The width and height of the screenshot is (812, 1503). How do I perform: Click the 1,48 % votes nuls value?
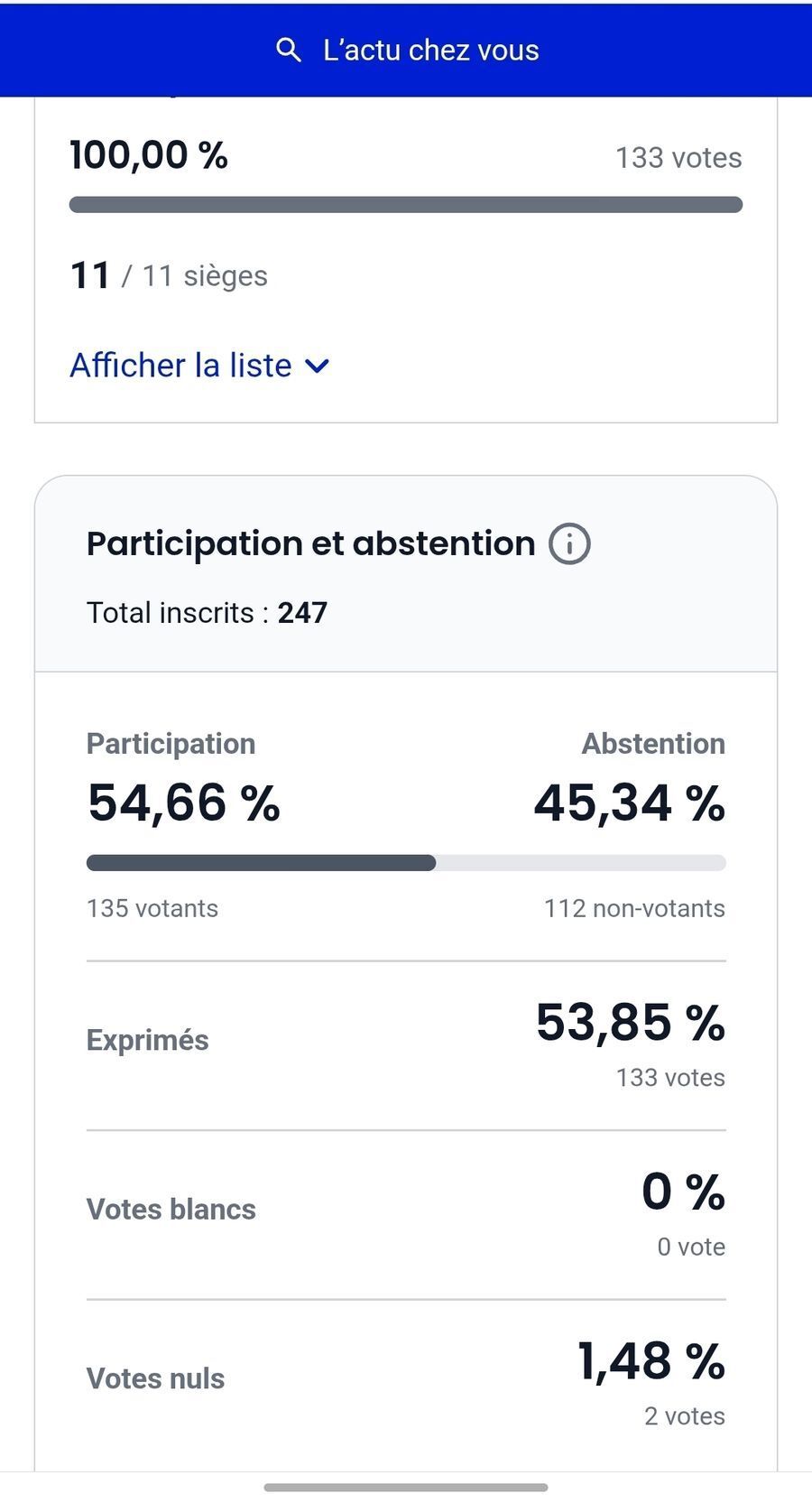tap(651, 1361)
